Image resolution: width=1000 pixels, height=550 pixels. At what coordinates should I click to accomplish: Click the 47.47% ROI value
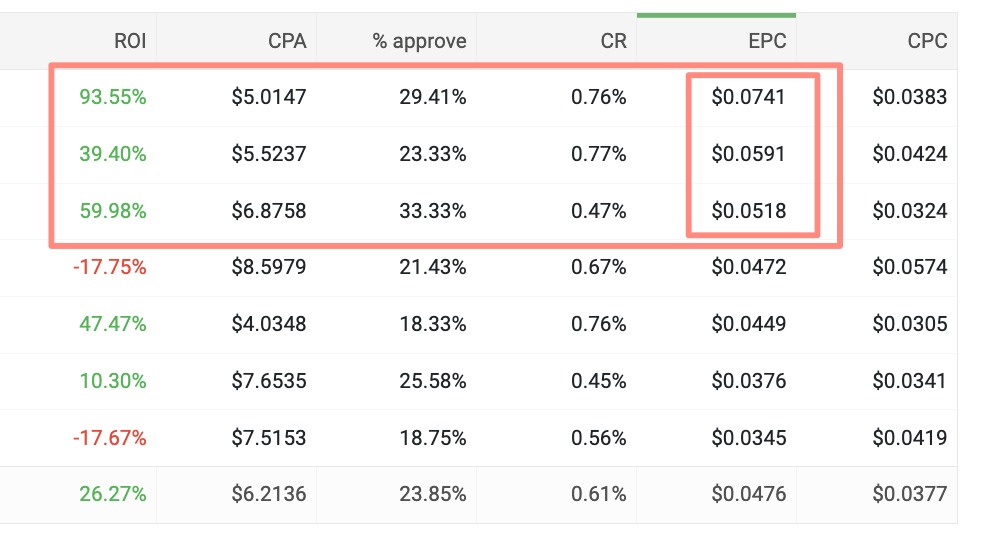click(112, 324)
